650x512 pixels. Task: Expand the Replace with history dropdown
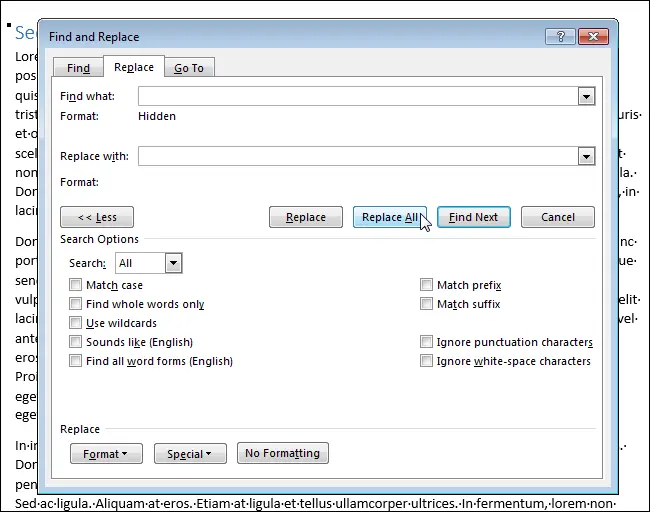pos(586,157)
